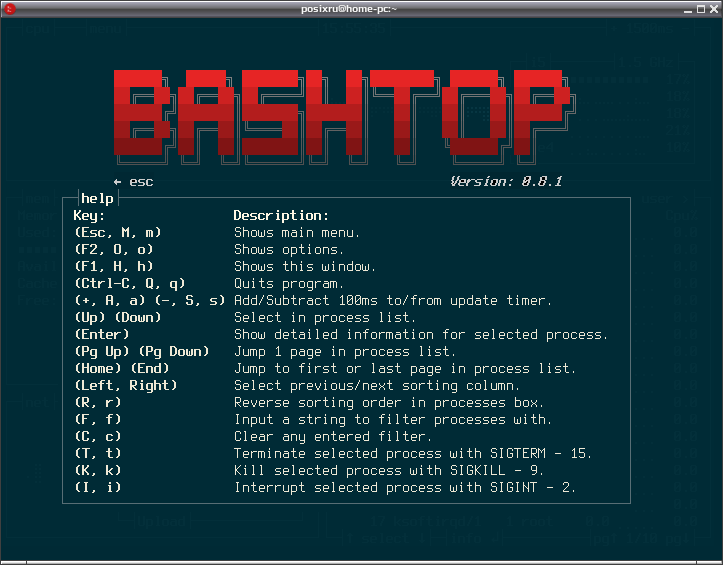Viewport: 723px width, 565px height.
Task: Click the Description: column header
Action: point(281,215)
